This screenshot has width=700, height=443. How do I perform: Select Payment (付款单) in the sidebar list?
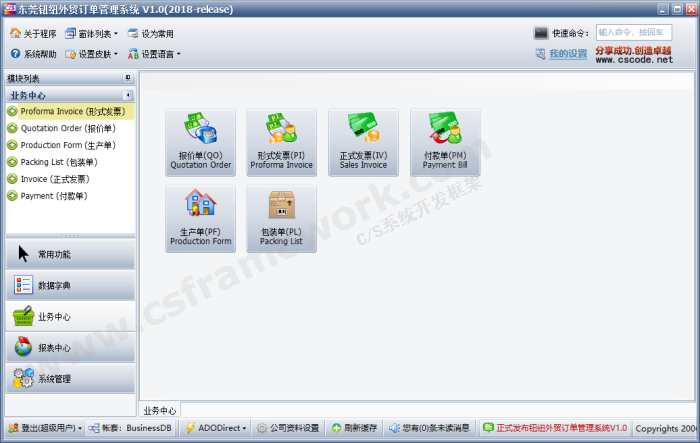pyautogui.click(x=54, y=196)
